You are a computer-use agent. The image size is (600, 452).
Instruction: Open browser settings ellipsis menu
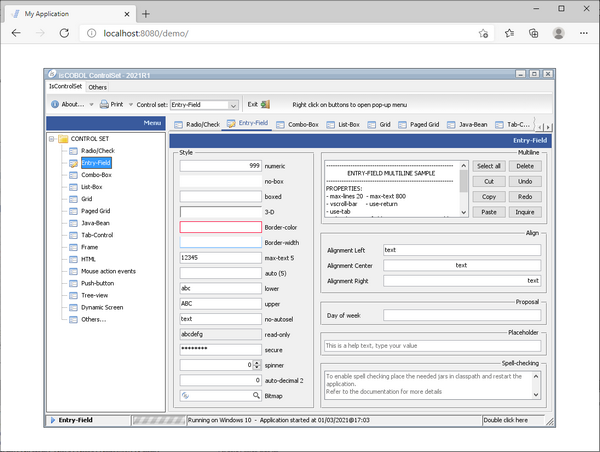point(584,33)
